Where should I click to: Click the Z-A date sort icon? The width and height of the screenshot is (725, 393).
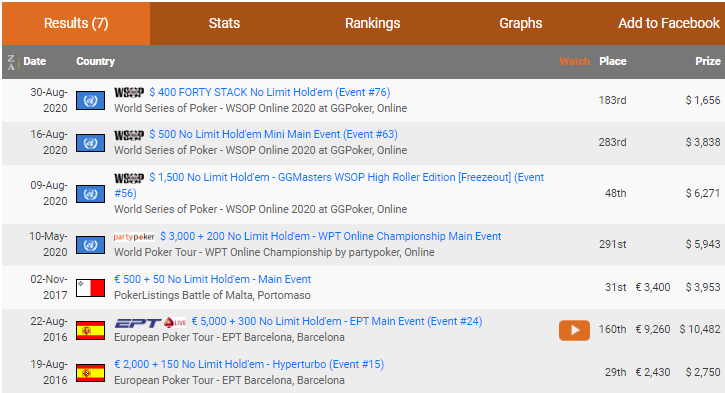pyautogui.click(x=11, y=62)
